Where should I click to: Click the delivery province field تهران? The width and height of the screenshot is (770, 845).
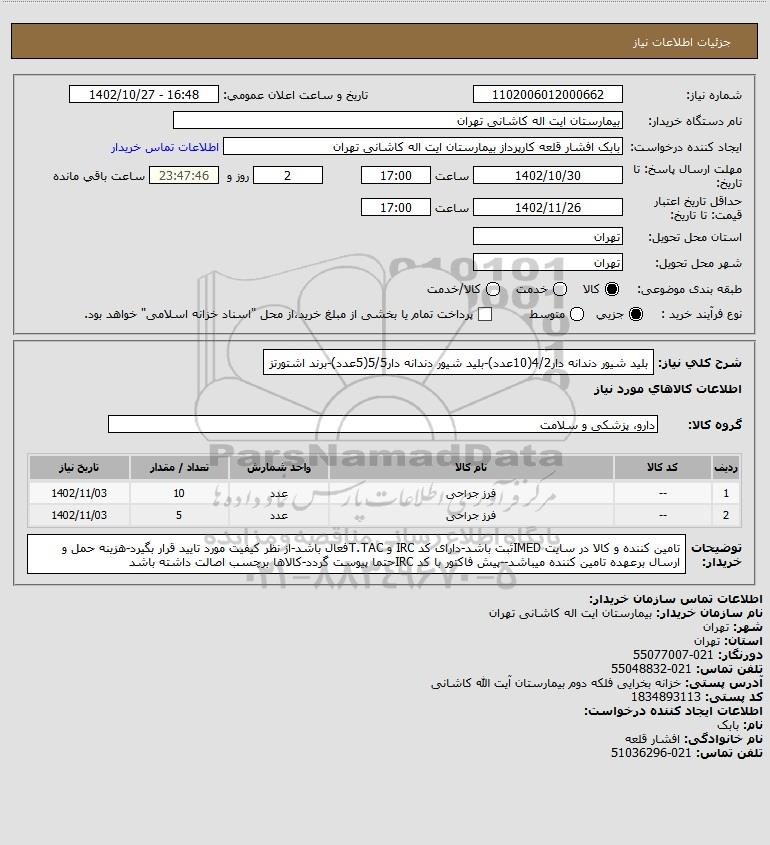coord(547,237)
